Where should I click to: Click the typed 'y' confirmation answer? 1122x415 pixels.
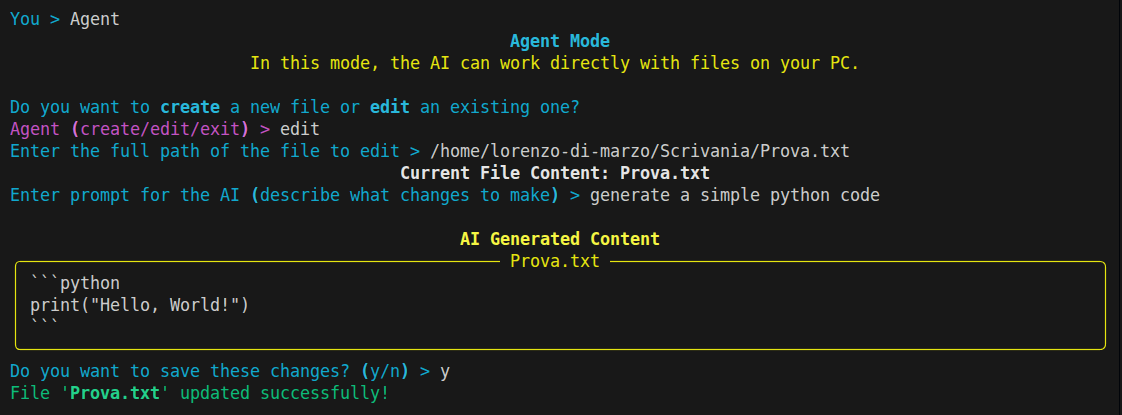point(445,373)
